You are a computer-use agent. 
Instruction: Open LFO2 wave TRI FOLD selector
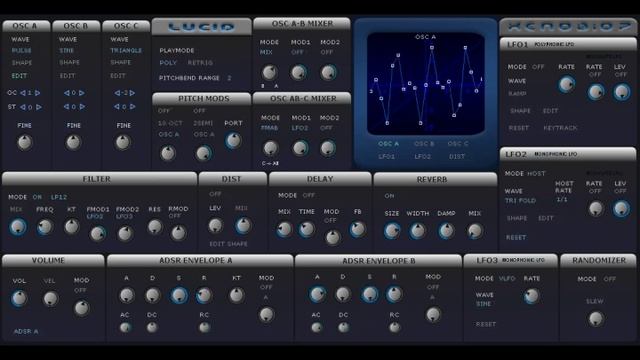tap(520, 200)
